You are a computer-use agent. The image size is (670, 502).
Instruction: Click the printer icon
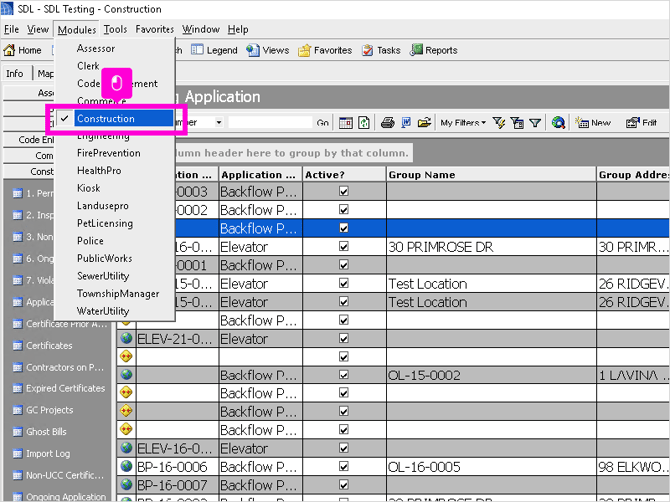pos(388,123)
